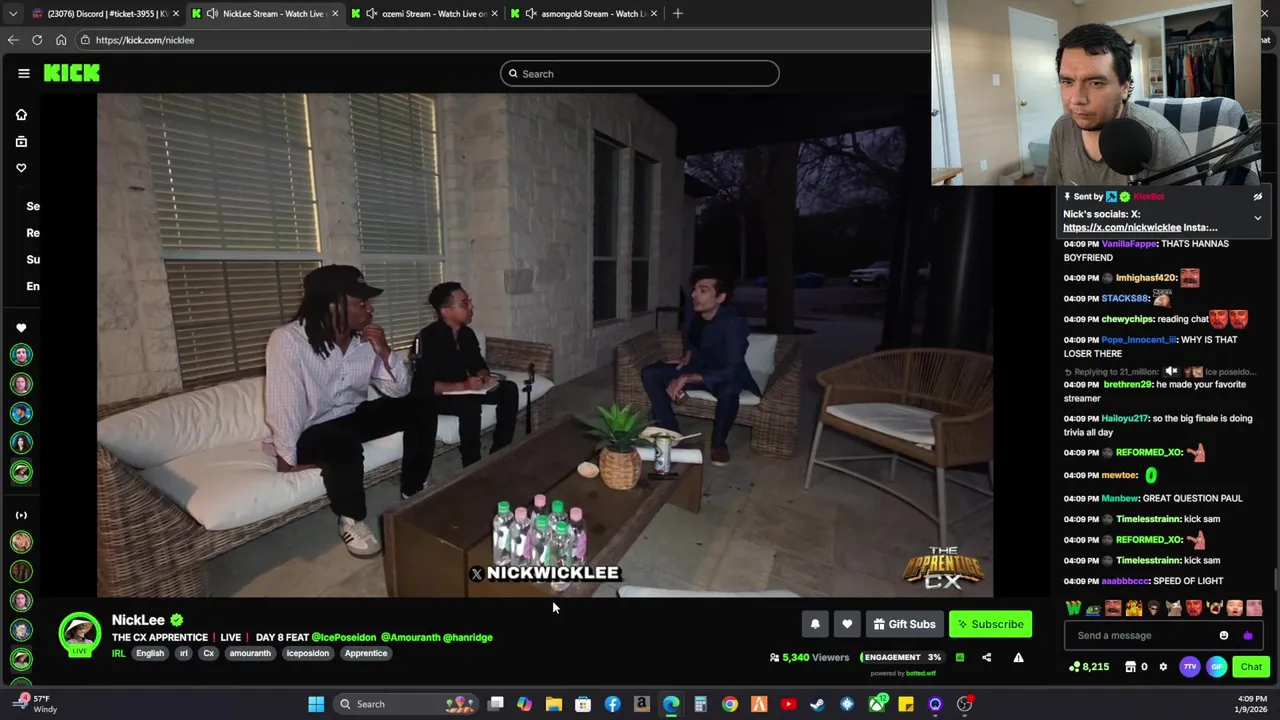
Task: Go to Home in Kick sidebar
Action: [x=21, y=115]
